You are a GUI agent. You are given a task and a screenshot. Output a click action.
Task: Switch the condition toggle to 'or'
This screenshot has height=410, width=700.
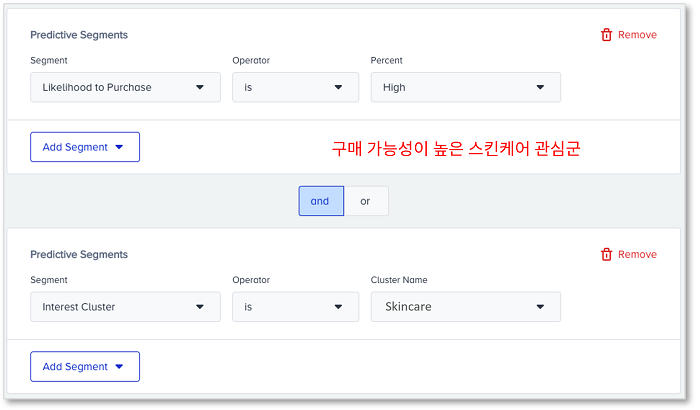366,201
